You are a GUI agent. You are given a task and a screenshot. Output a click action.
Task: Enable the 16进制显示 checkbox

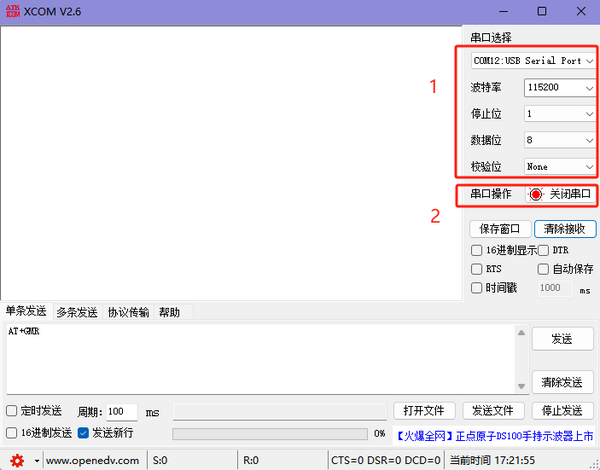pos(476,250)
